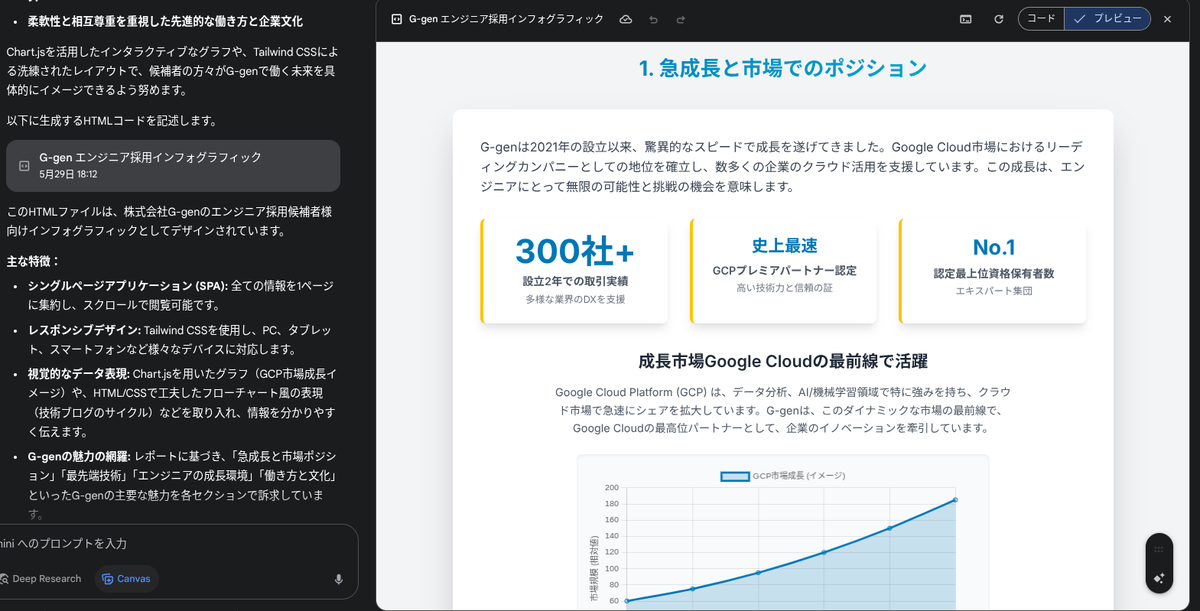The image size is (1200, 611).
Task: Select the Deep Research option
Action: (x=41, y=579)
